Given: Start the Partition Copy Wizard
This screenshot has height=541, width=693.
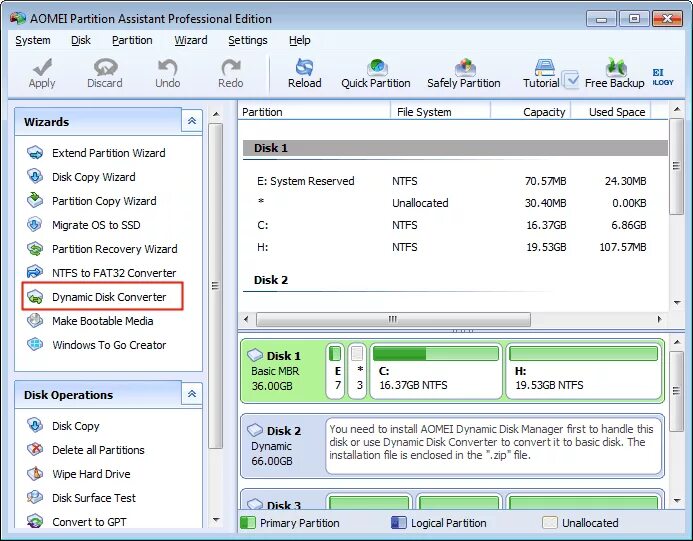Looking at the screenshot, I should [104, 201].
